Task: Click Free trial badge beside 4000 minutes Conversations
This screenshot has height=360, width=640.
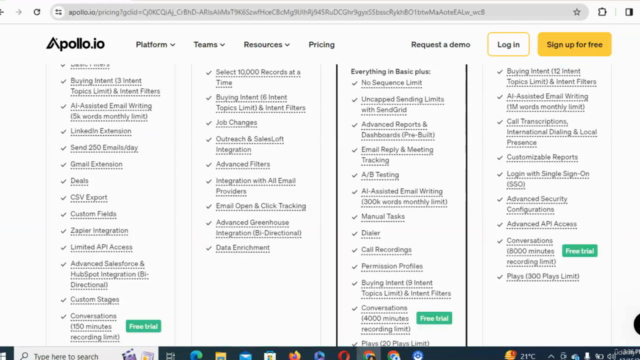Action: [434, 318]
